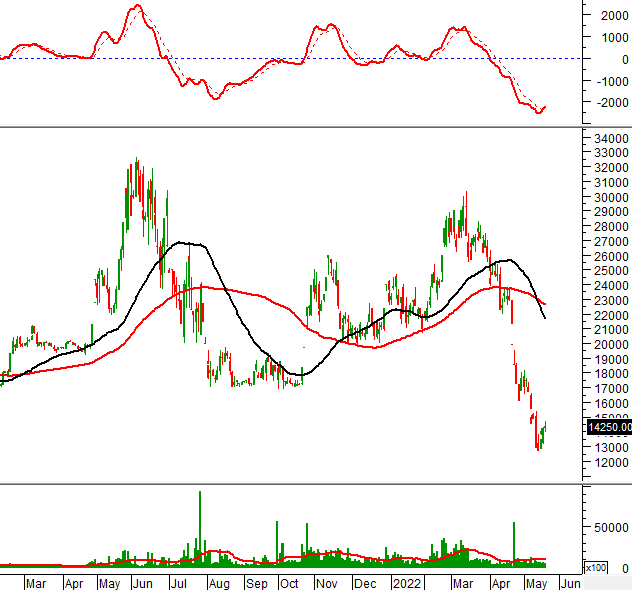Select the Aug month marker on time axis

(x=219, y=582)
